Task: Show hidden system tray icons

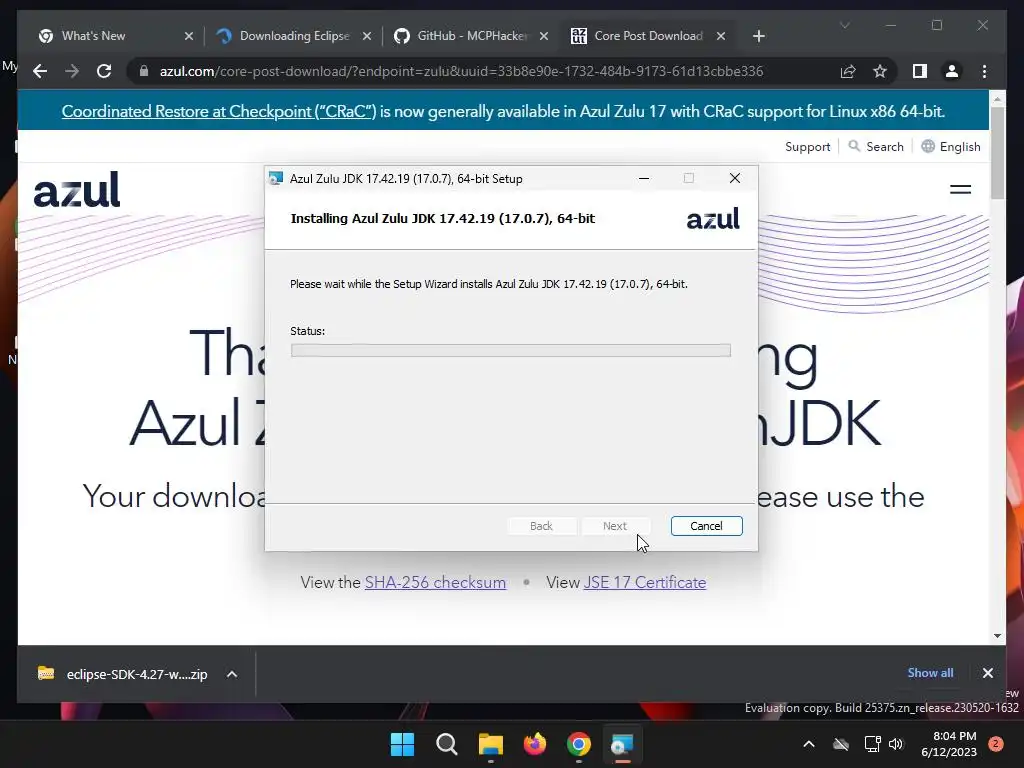Action: [808, 744]
